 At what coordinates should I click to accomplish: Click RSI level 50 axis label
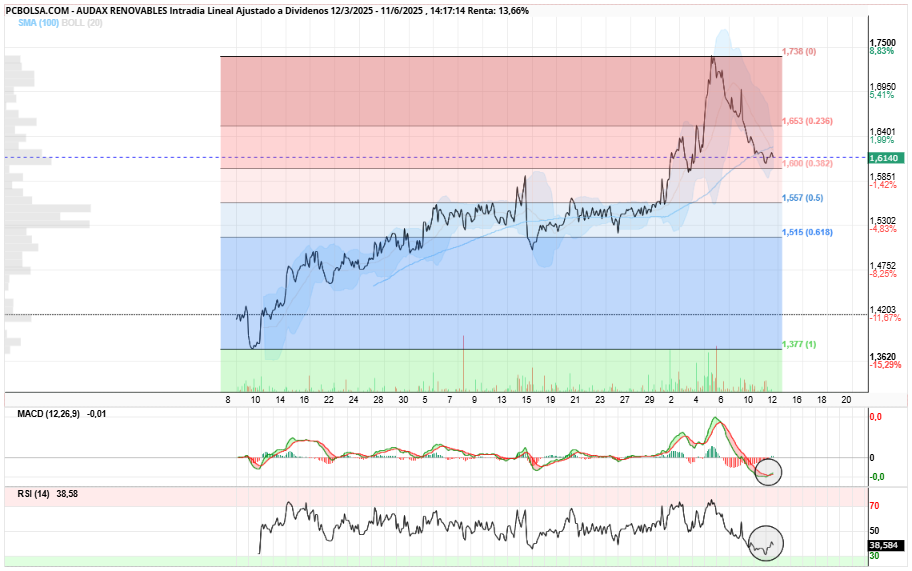coord(874,530)
